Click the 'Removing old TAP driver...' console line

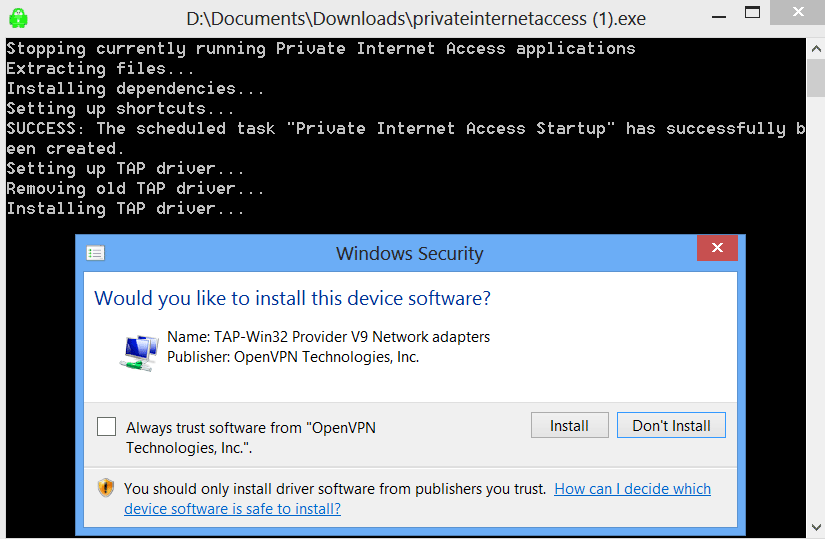(x=135, y=189)
